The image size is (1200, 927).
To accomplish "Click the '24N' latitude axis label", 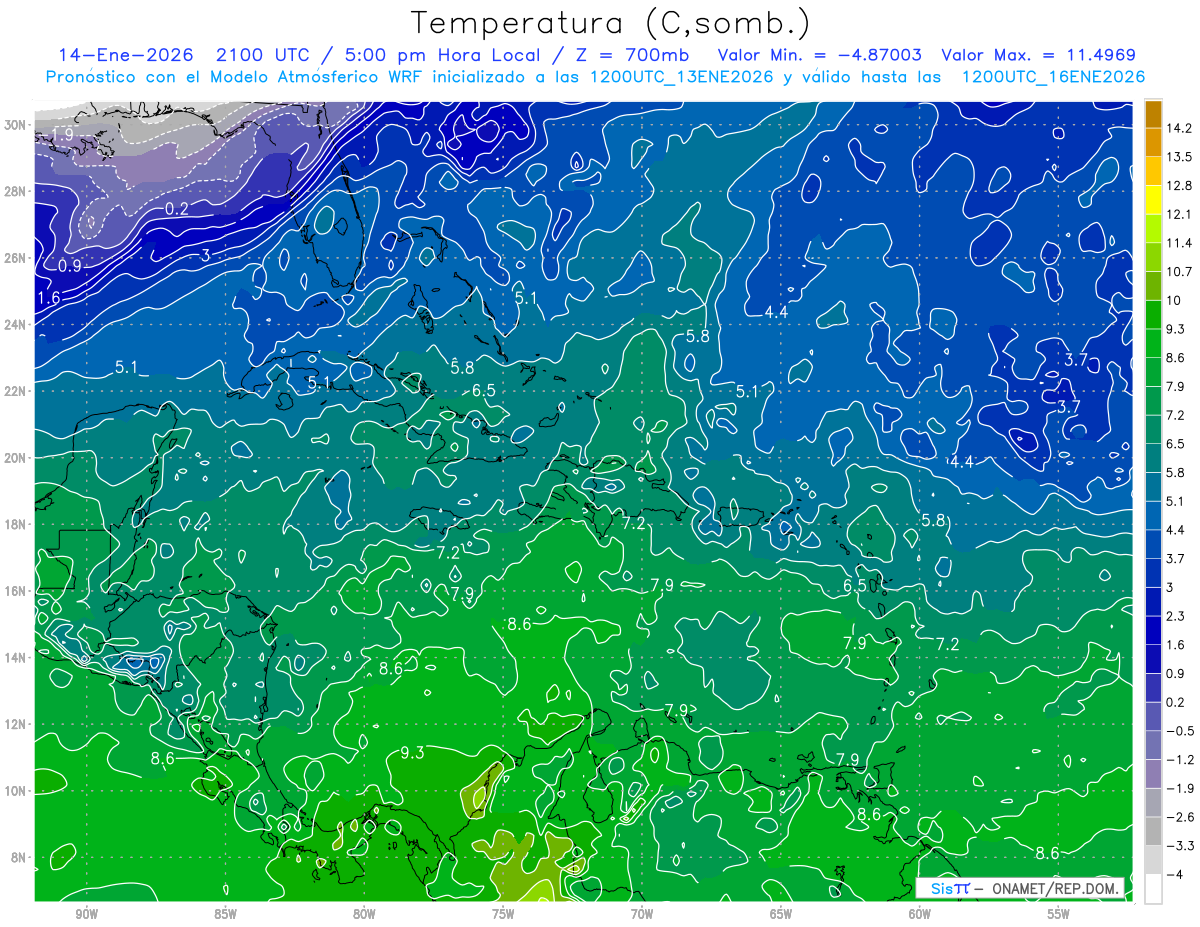I will [16, 324].
